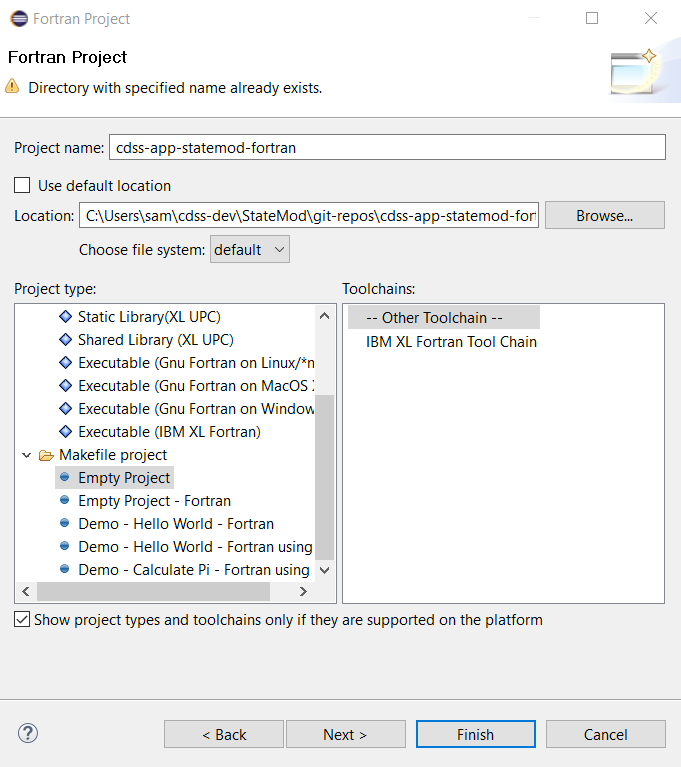Click the help question mark icon
The image size is (681, 767).
pos(28,734)
